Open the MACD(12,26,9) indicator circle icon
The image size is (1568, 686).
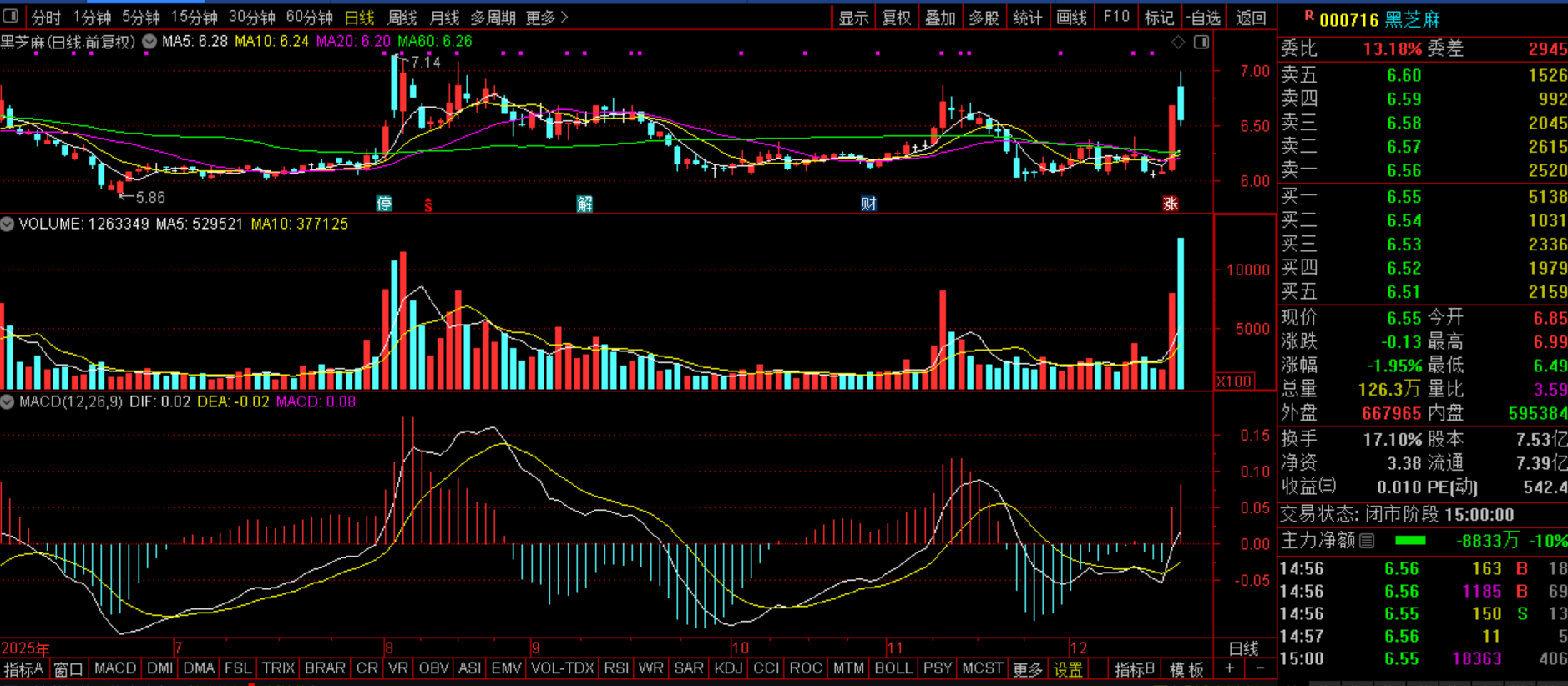pyautogui.click(x=8, y=401)
